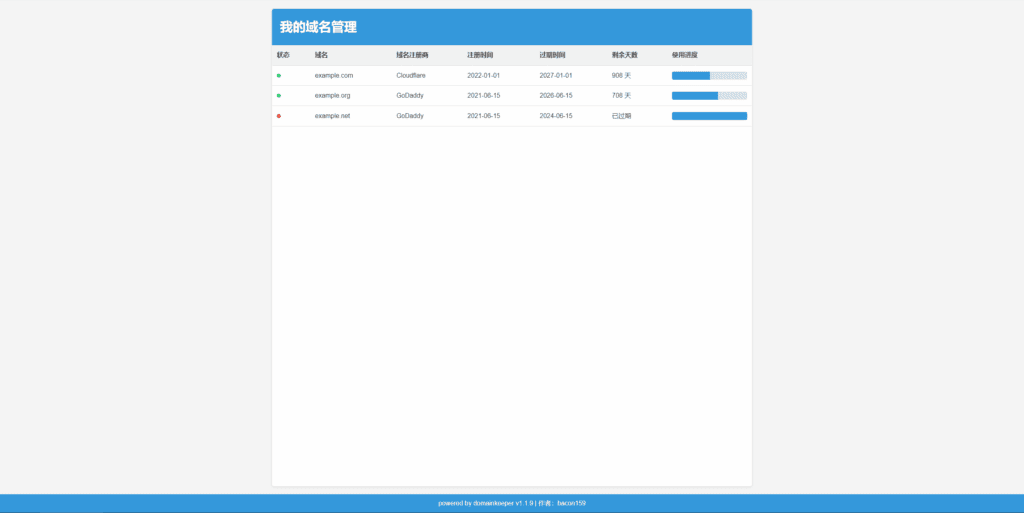This screenshot has height=513, width=1024.
Task: Click GoDaddy in the example.net row
Action: point(410,116)
